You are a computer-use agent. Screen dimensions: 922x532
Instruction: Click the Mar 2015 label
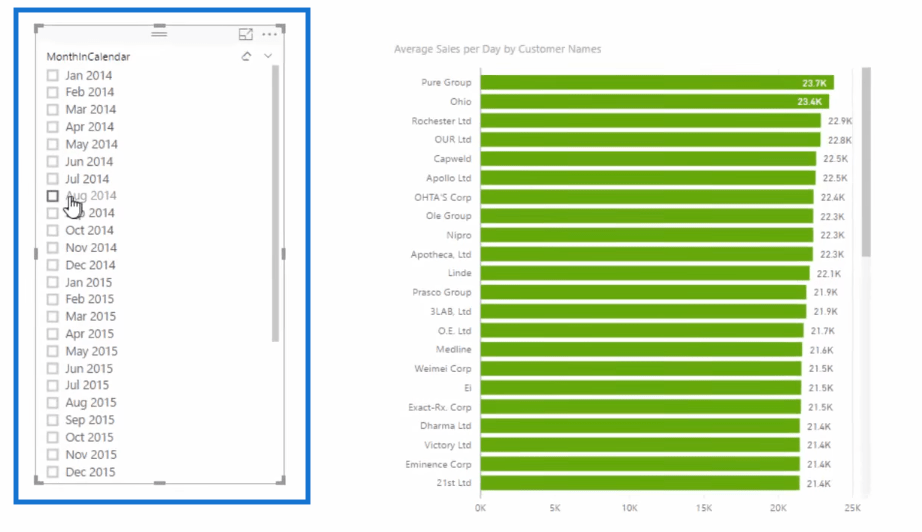90,316
